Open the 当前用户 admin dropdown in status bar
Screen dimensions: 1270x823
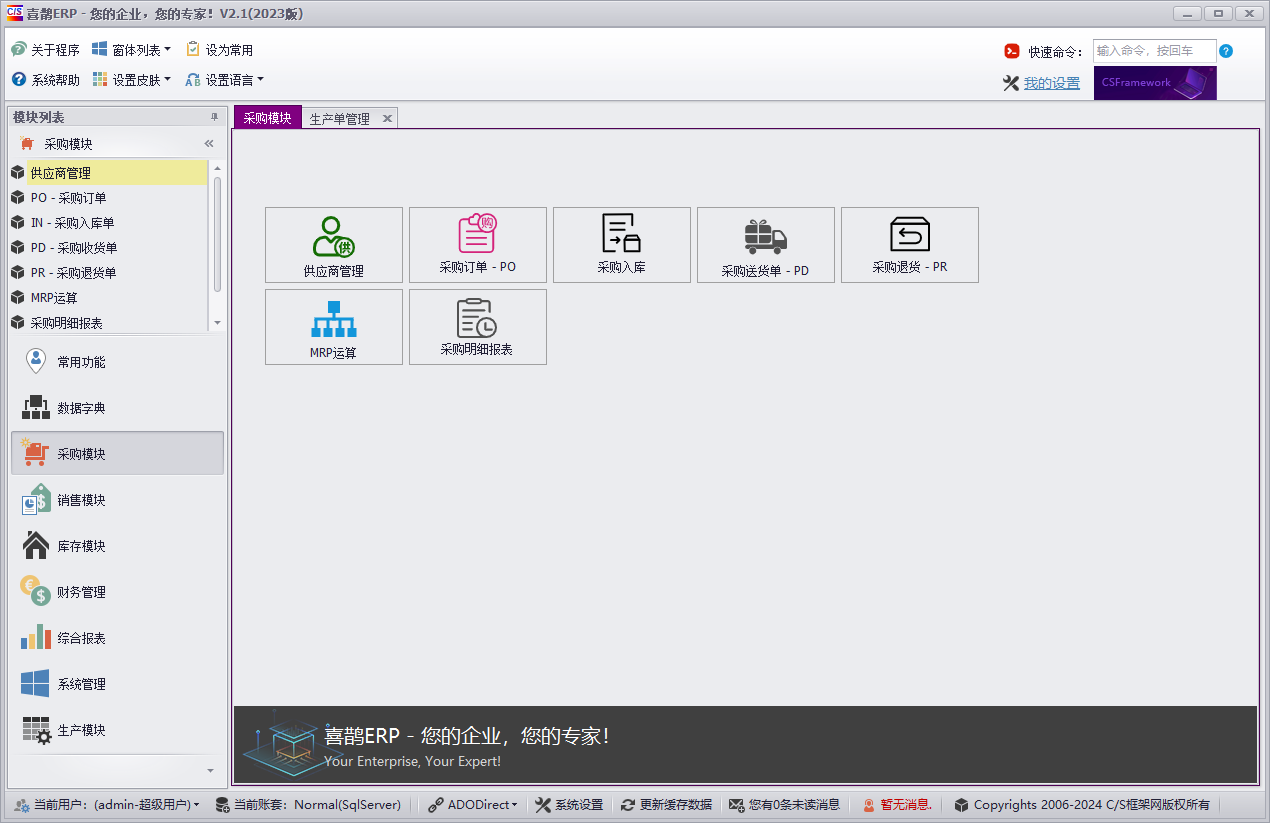pos(107,804)
